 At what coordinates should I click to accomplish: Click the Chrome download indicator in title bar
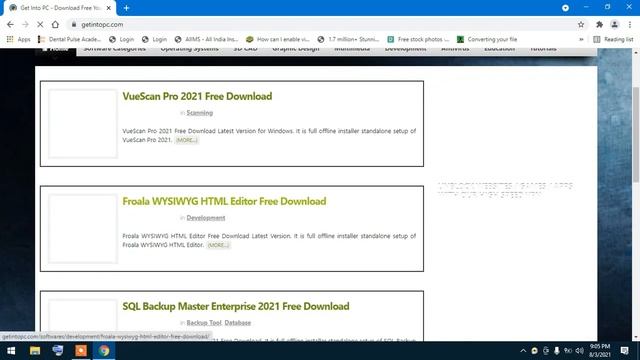[x=565, y=8]
